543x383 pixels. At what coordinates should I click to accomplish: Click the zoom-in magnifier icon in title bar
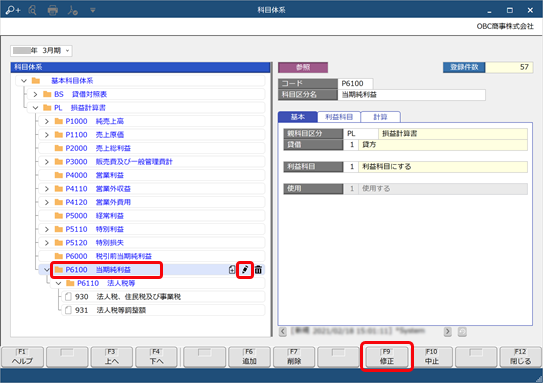[13, 10]
